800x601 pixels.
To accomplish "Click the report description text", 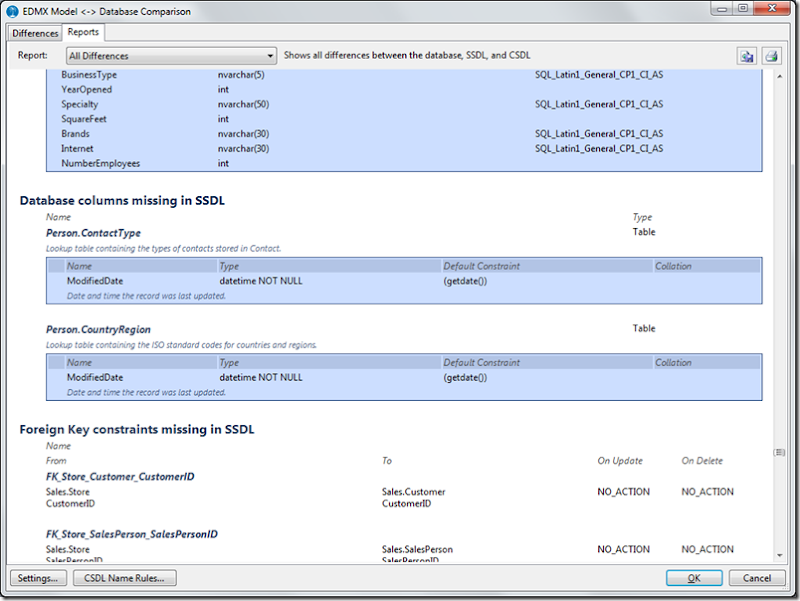I will [x=407, y=55].
